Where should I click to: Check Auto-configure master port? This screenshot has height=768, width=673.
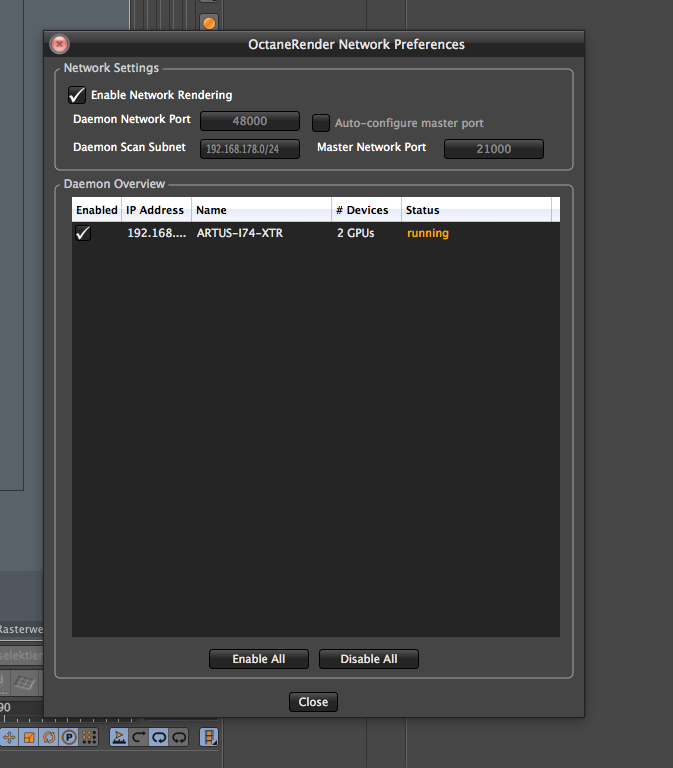(321, 122)
